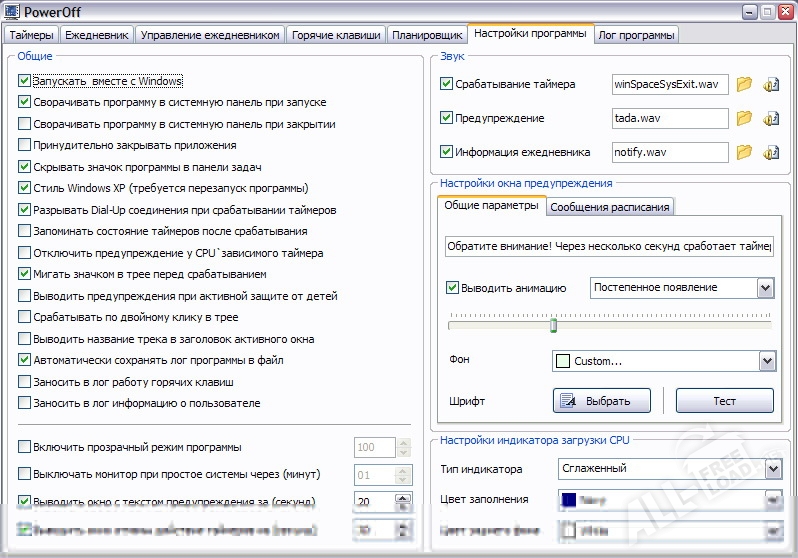Screen dimensions: 798x558
Task: Enable "Принудительно закрывать приложения" option
Action: (x=25, y=145)
